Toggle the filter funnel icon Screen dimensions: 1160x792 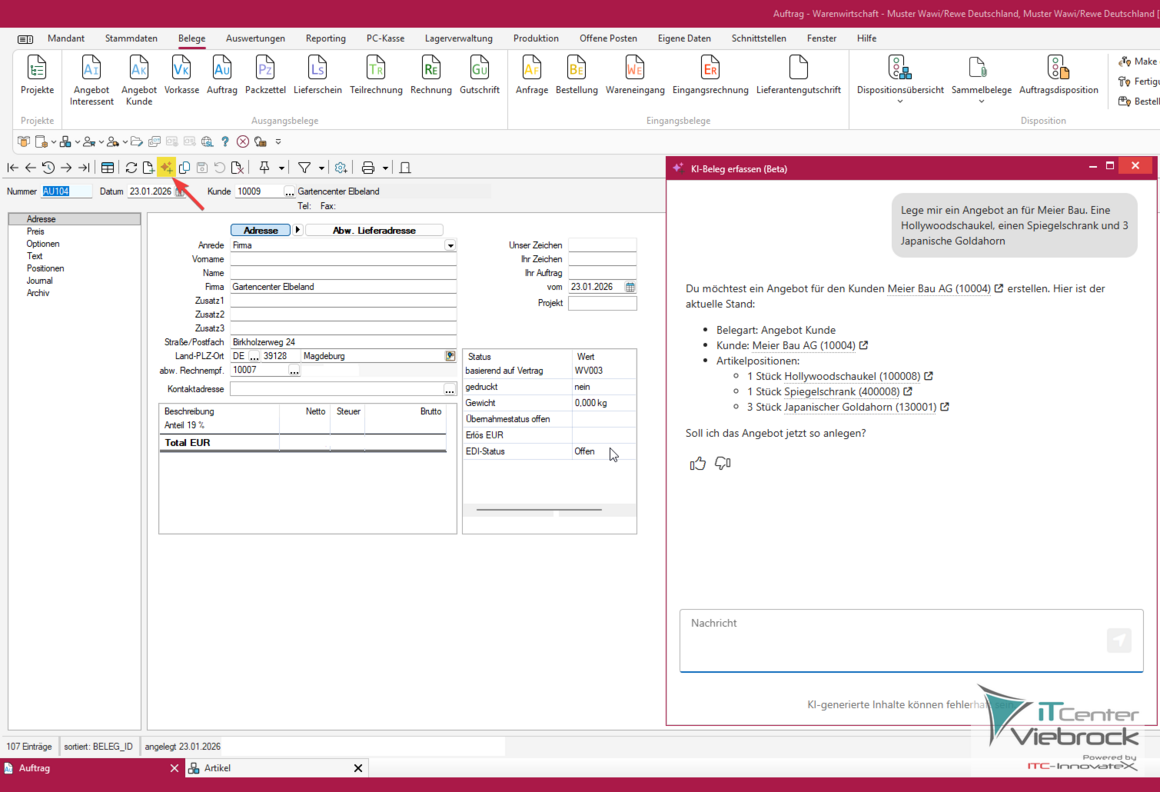point(304,168)
